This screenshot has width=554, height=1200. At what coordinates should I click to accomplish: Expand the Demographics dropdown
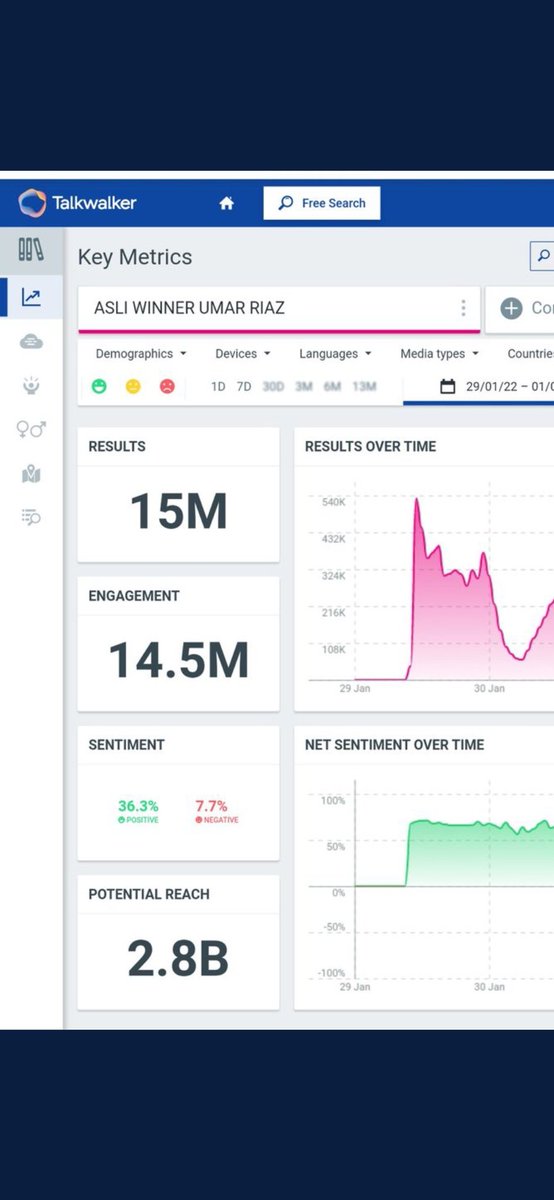(x=141, y=354)
